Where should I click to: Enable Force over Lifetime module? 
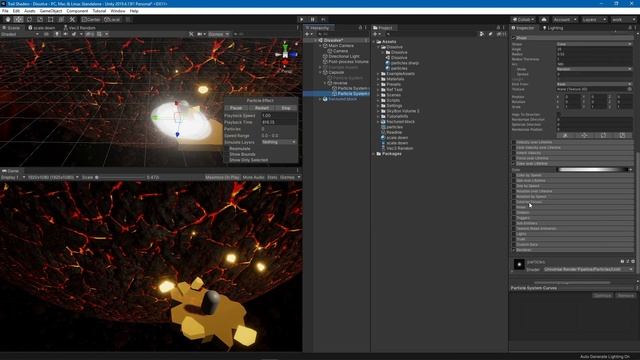514,158
